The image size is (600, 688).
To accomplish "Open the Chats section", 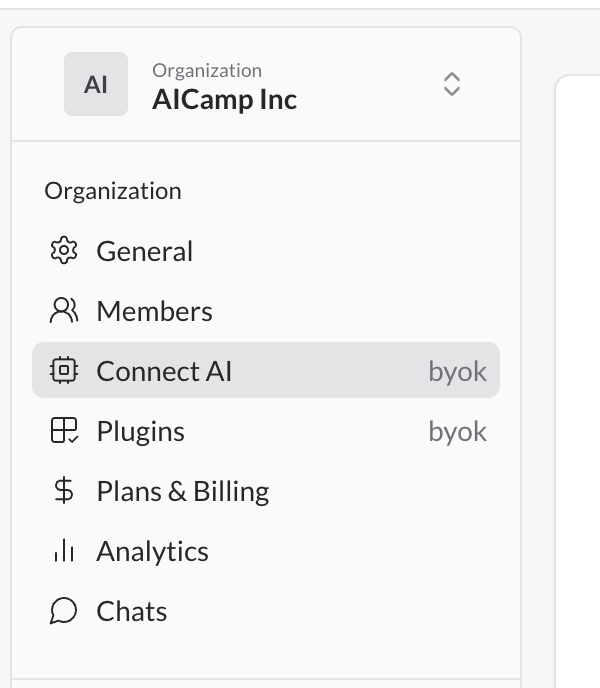I will click(266, 610).
